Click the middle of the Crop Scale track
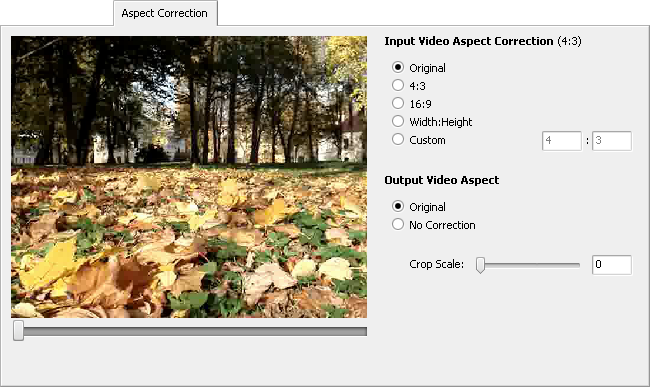This screenshot has width=650, height=387. point(528,265)
